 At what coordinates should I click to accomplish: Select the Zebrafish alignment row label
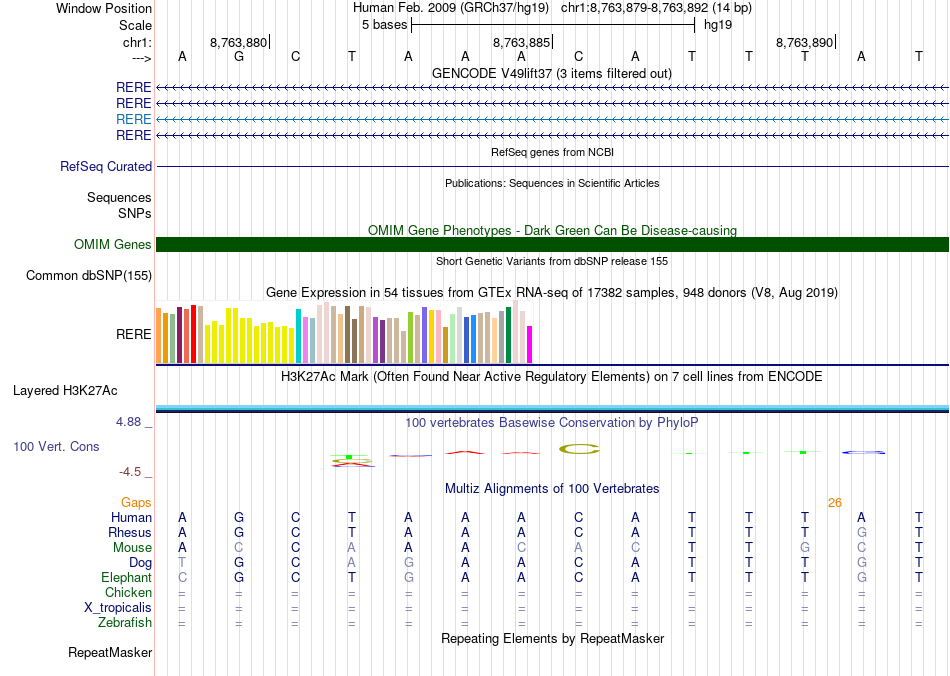coord(125,622)
